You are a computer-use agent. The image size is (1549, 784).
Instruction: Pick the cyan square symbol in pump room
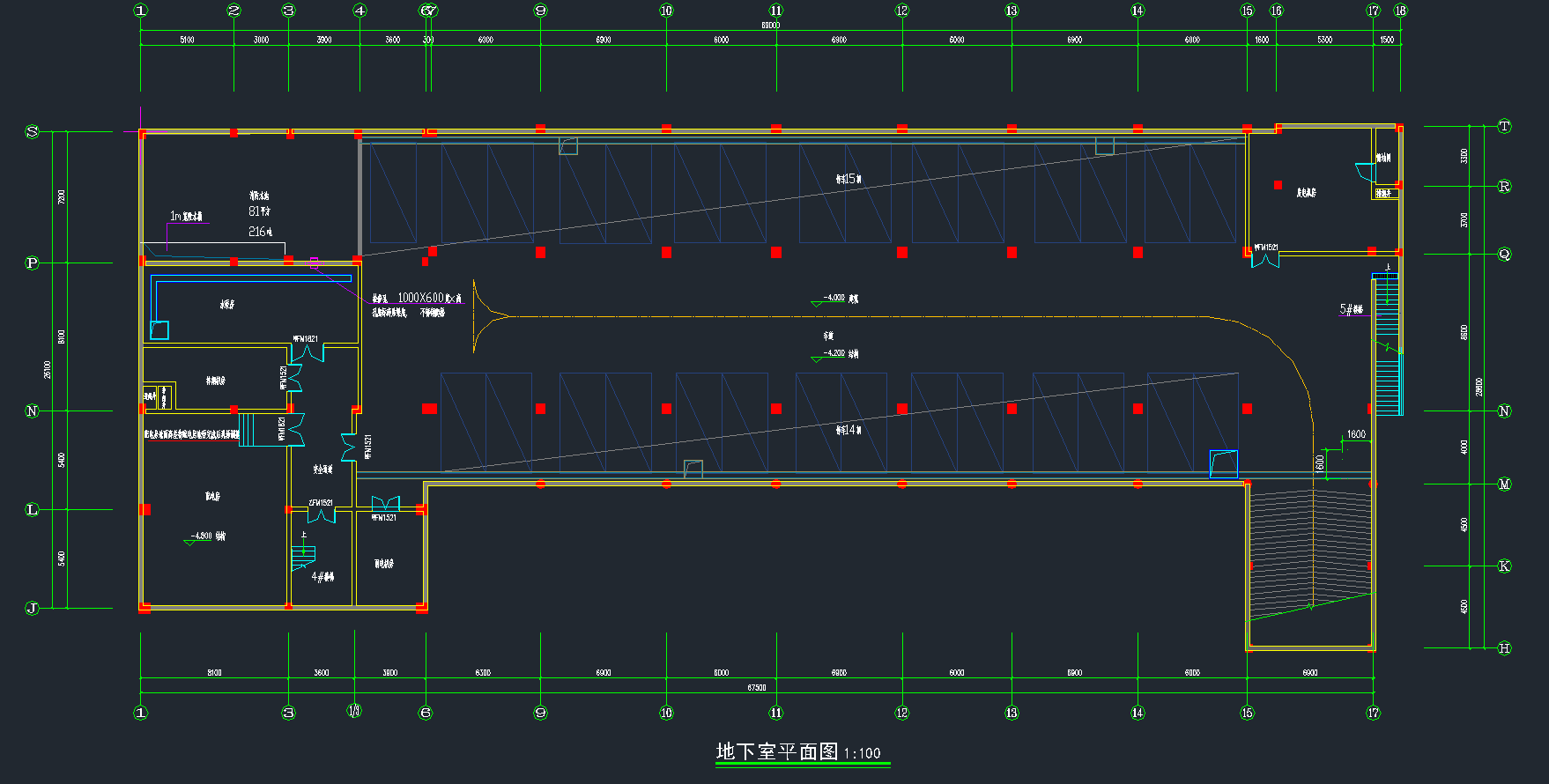point(159,329)
